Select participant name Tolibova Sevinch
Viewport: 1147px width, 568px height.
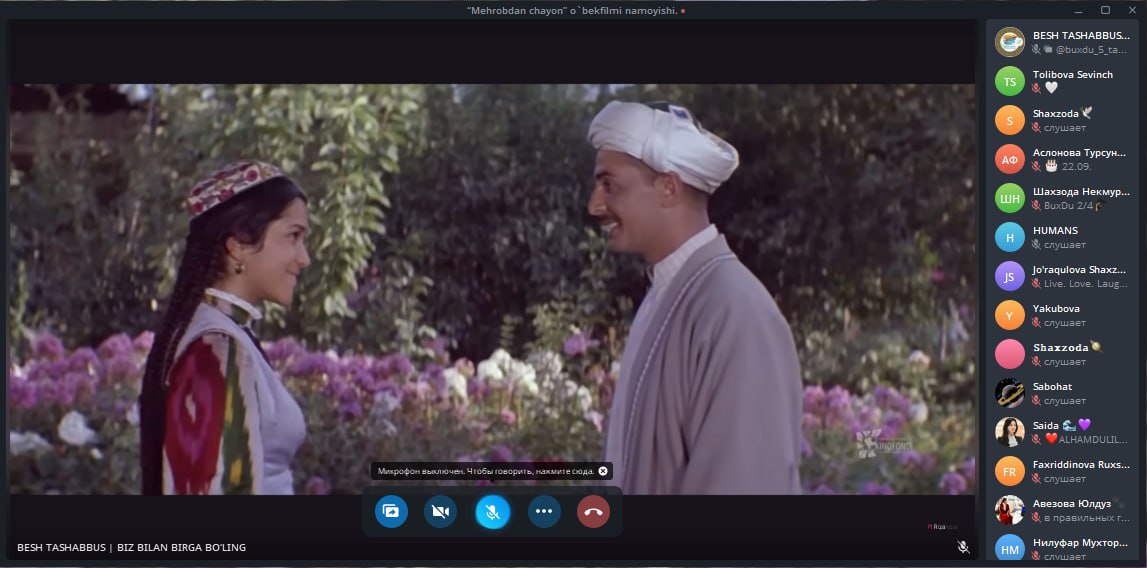click(1073, 75)
